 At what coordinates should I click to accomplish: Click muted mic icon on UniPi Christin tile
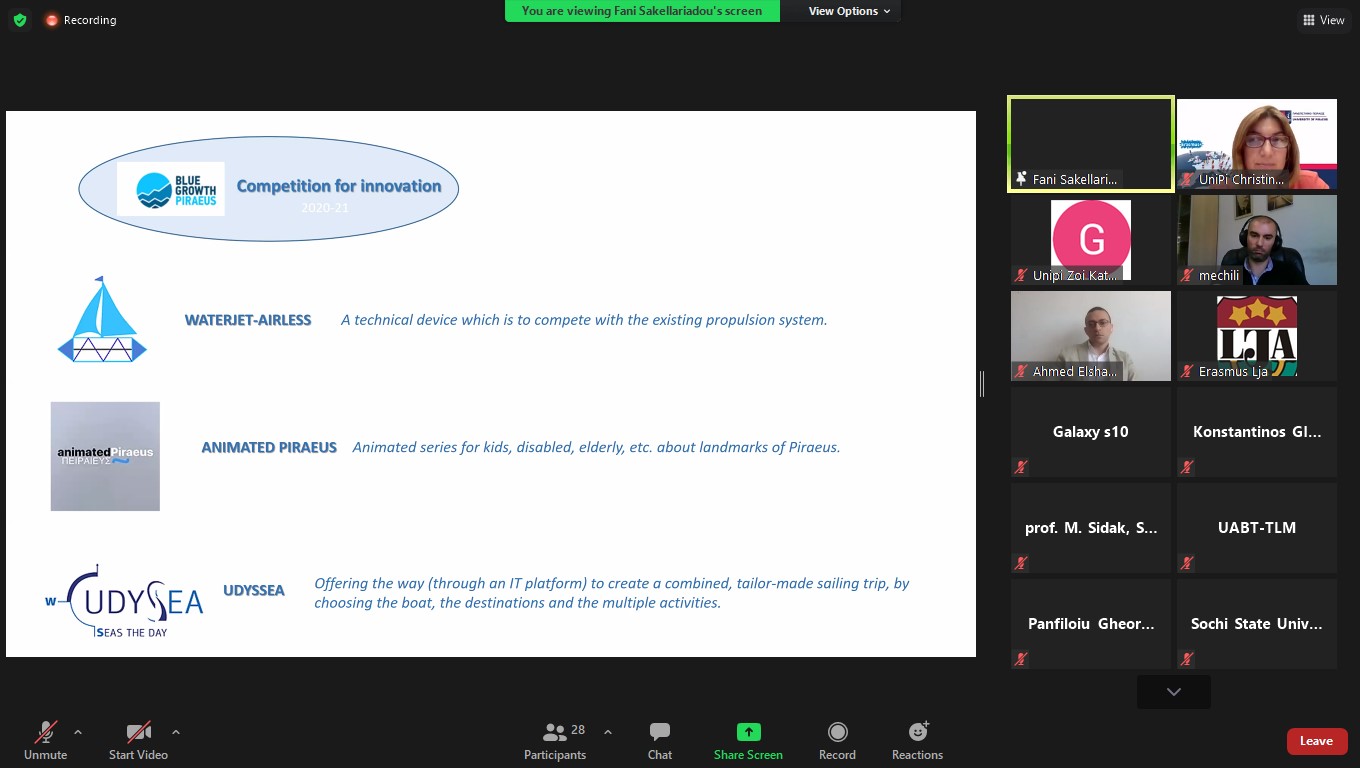(x=1187, y=179)
